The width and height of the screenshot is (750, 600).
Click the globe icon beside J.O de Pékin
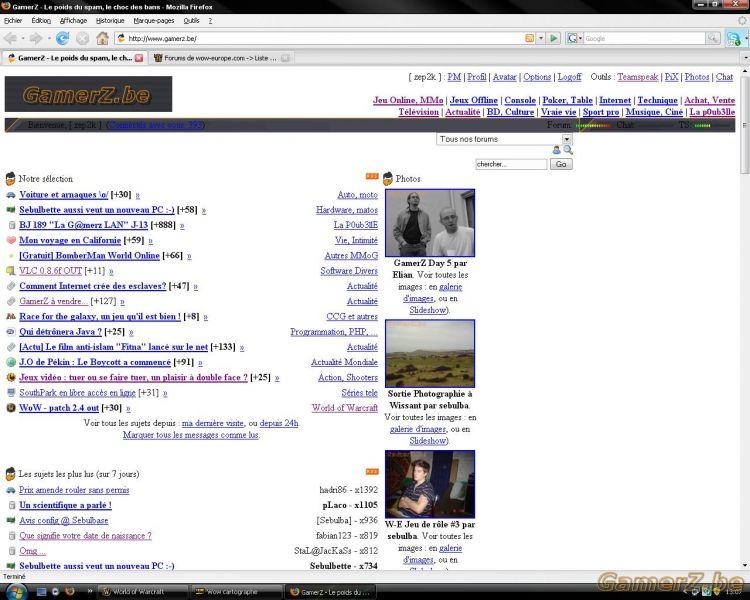pyautogui.click(x=11, y=362)
